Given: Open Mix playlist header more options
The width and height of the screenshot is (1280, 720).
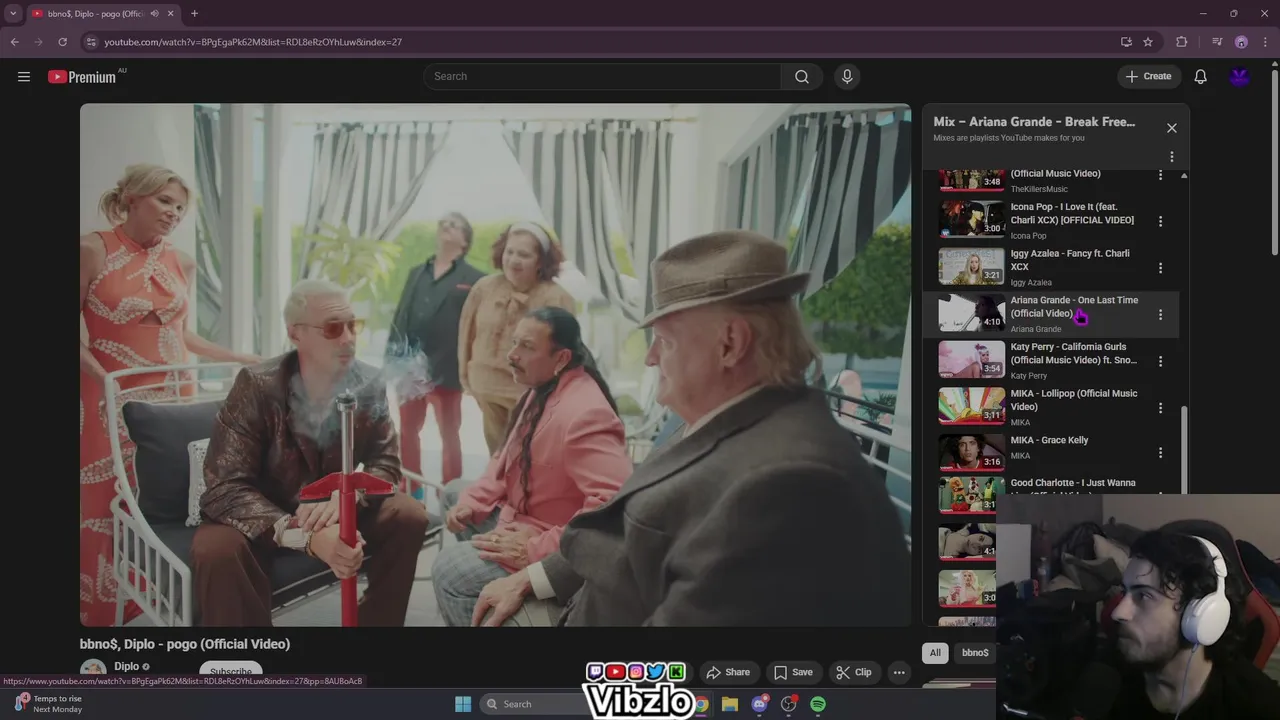Looking at the screenshot, I should [x=1172, y=157].
